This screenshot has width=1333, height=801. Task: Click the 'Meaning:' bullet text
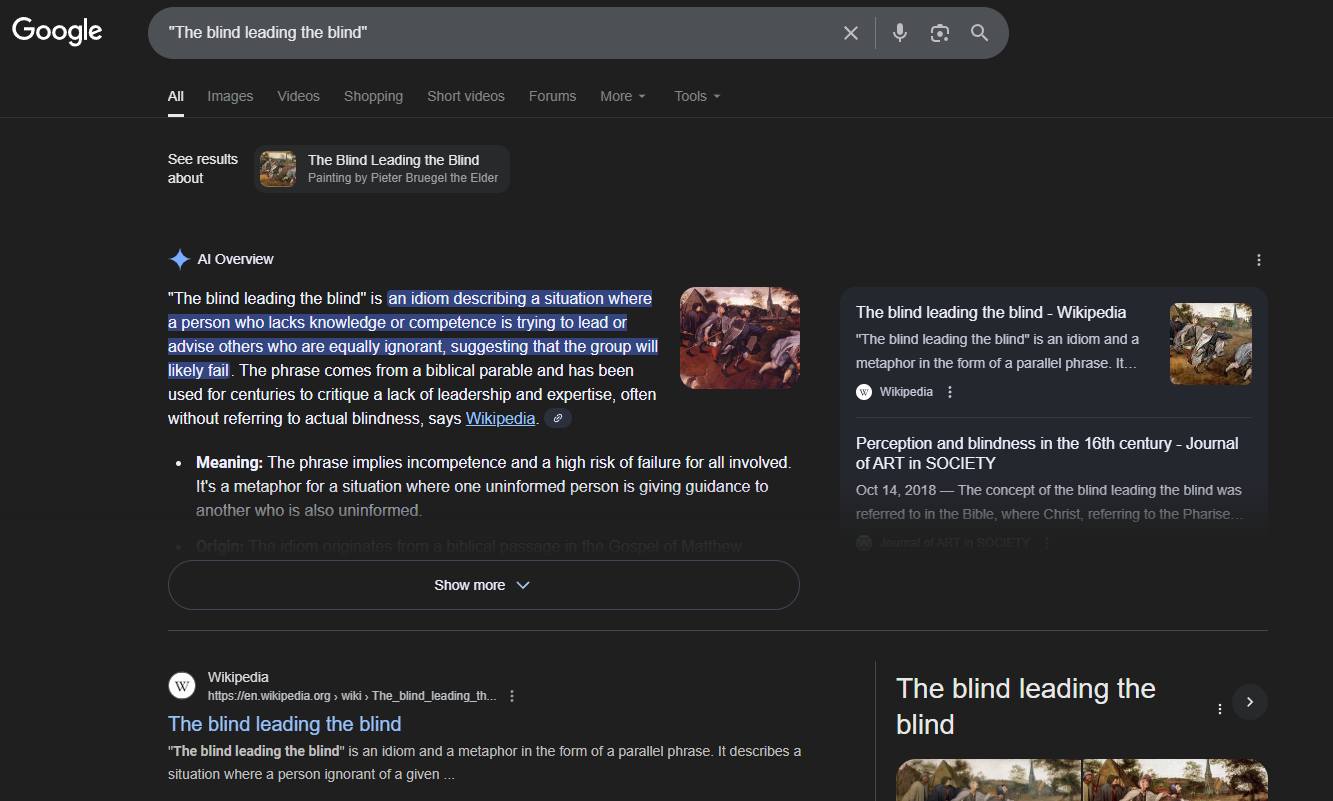(x=229, y=462)
